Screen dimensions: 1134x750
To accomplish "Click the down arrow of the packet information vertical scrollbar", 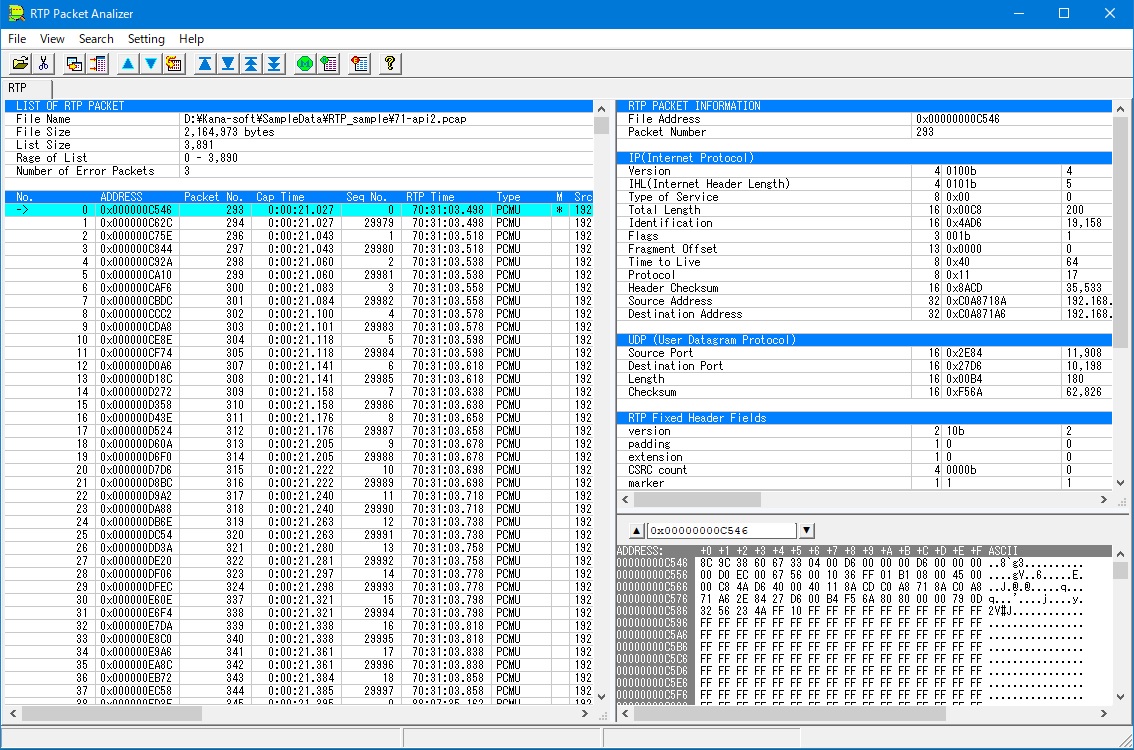I will click(1120, 483).
